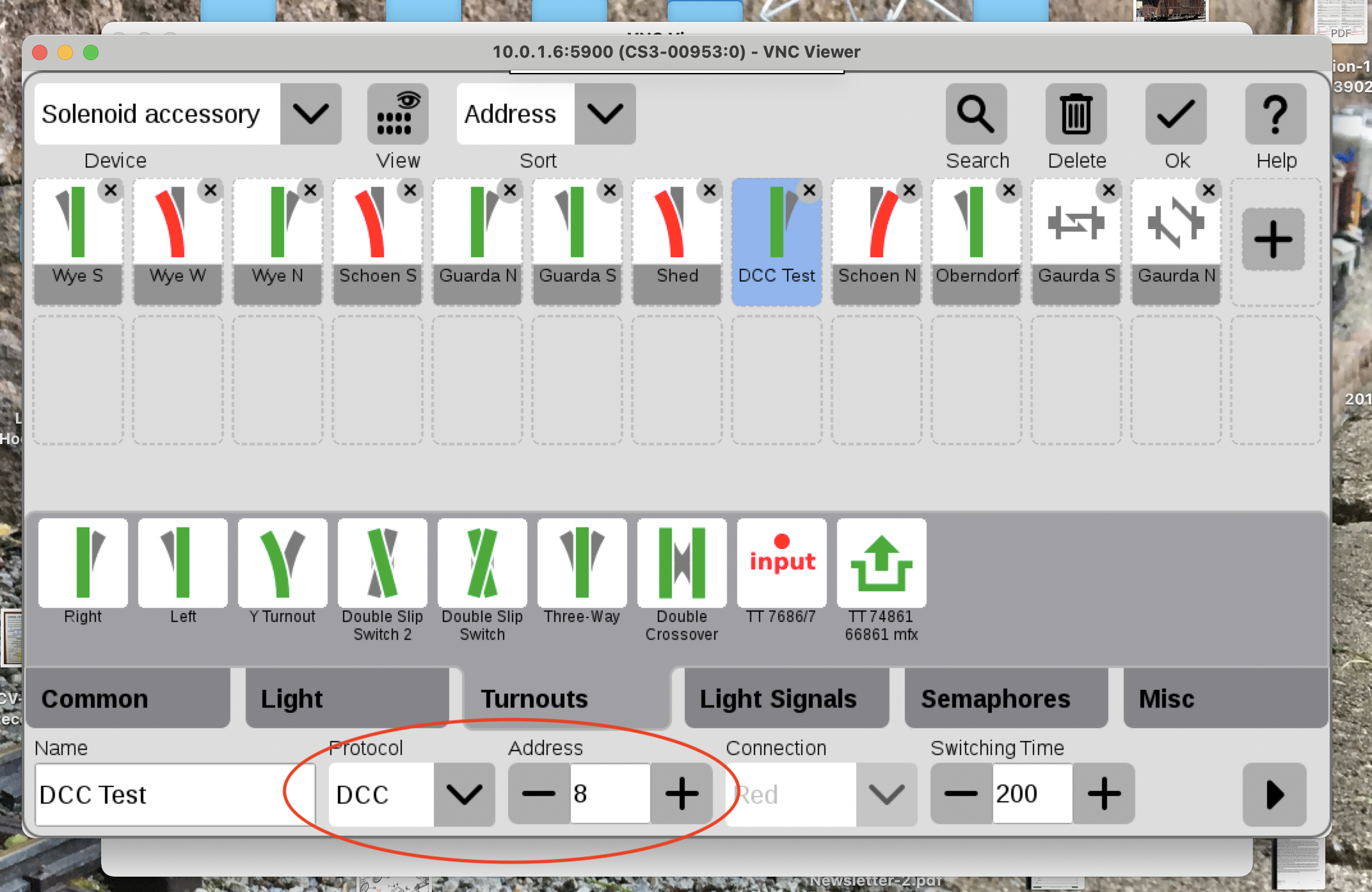The image size is (1372, 892).
Task: Decrease the Switching Time with minus
Action: (x=961, y=794)
